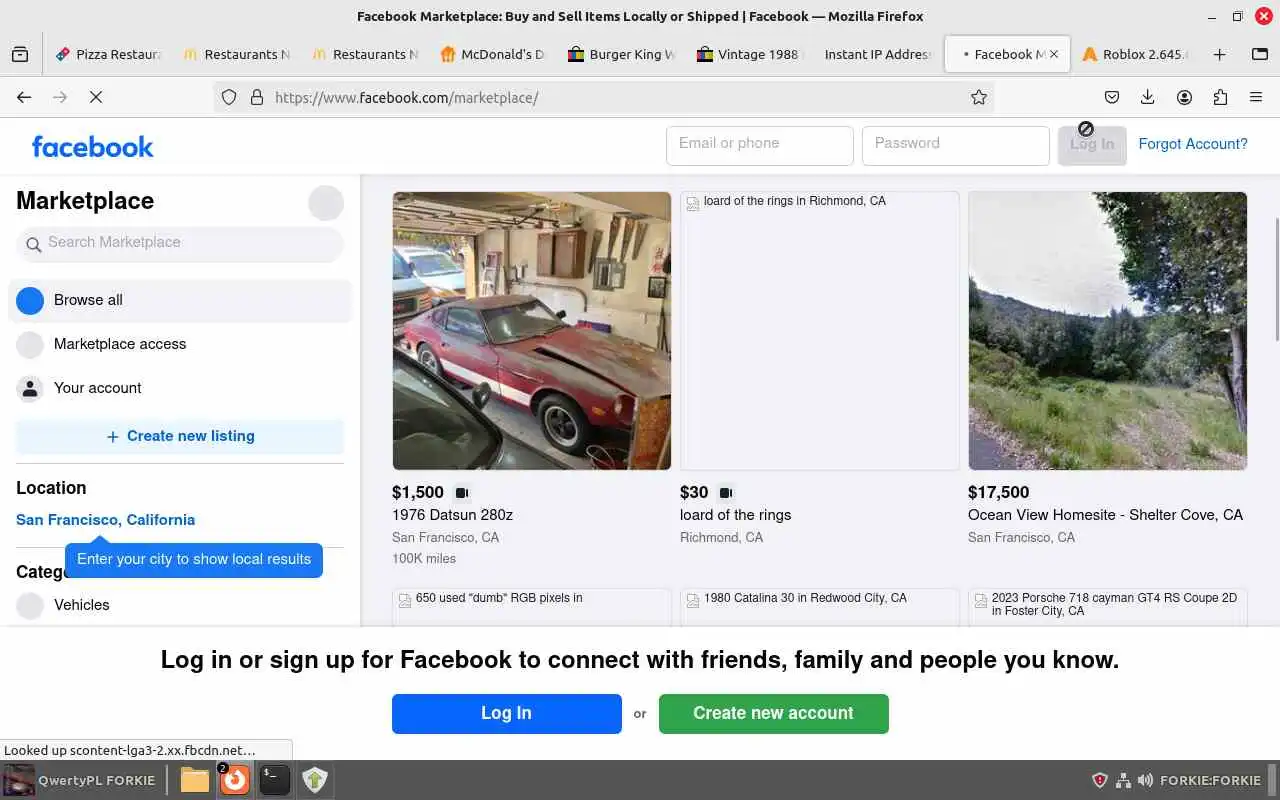Change location San Francisco, California
Viewport: 1280px width, 800px height.
coord(106,520)
